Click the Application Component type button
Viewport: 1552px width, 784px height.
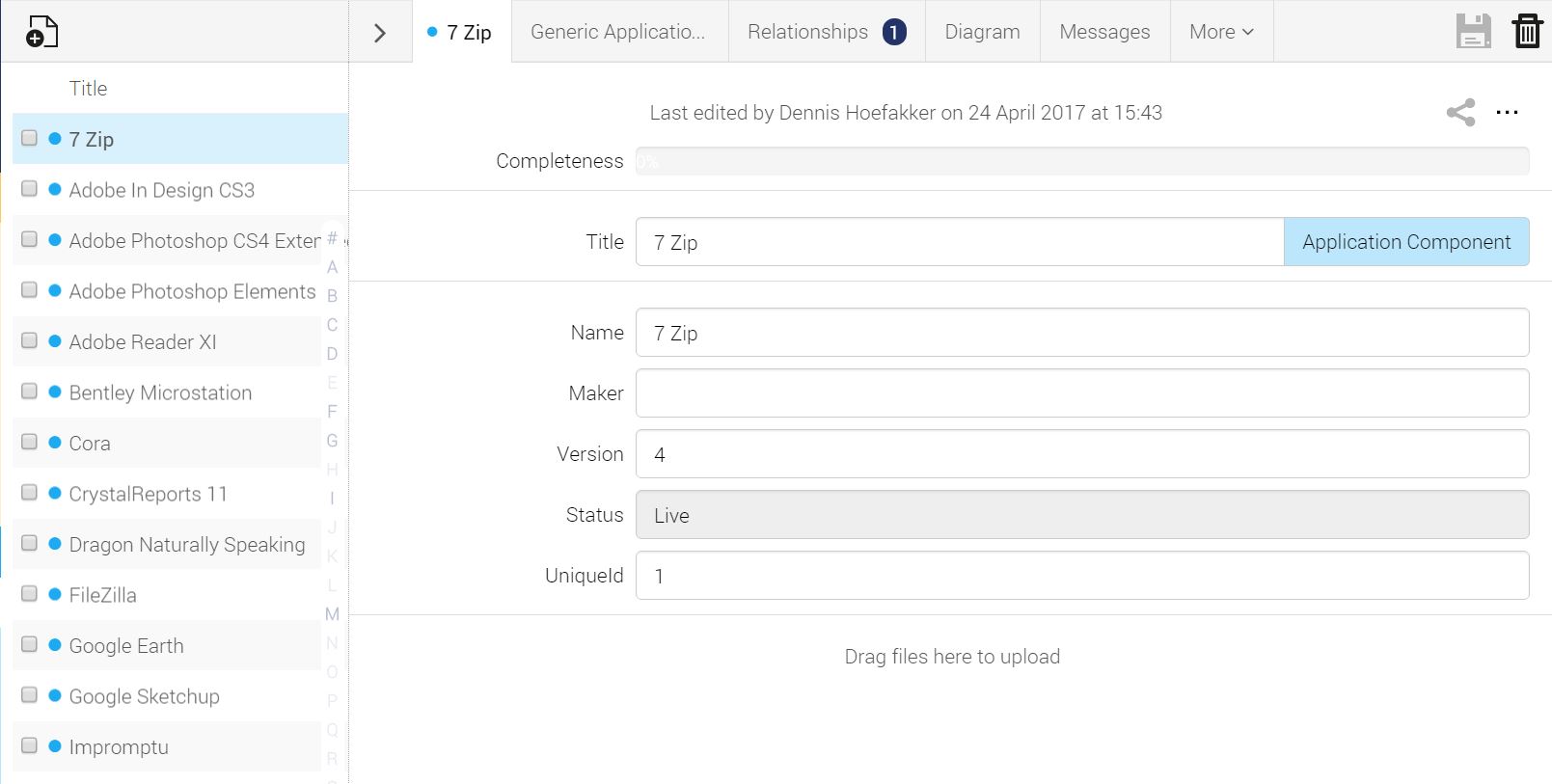[1406, 242]
